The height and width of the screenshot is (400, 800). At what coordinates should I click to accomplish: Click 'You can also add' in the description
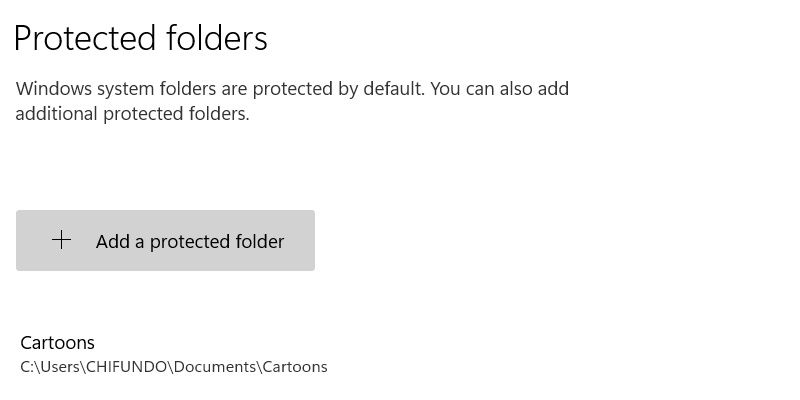click(x=501, y=89)
